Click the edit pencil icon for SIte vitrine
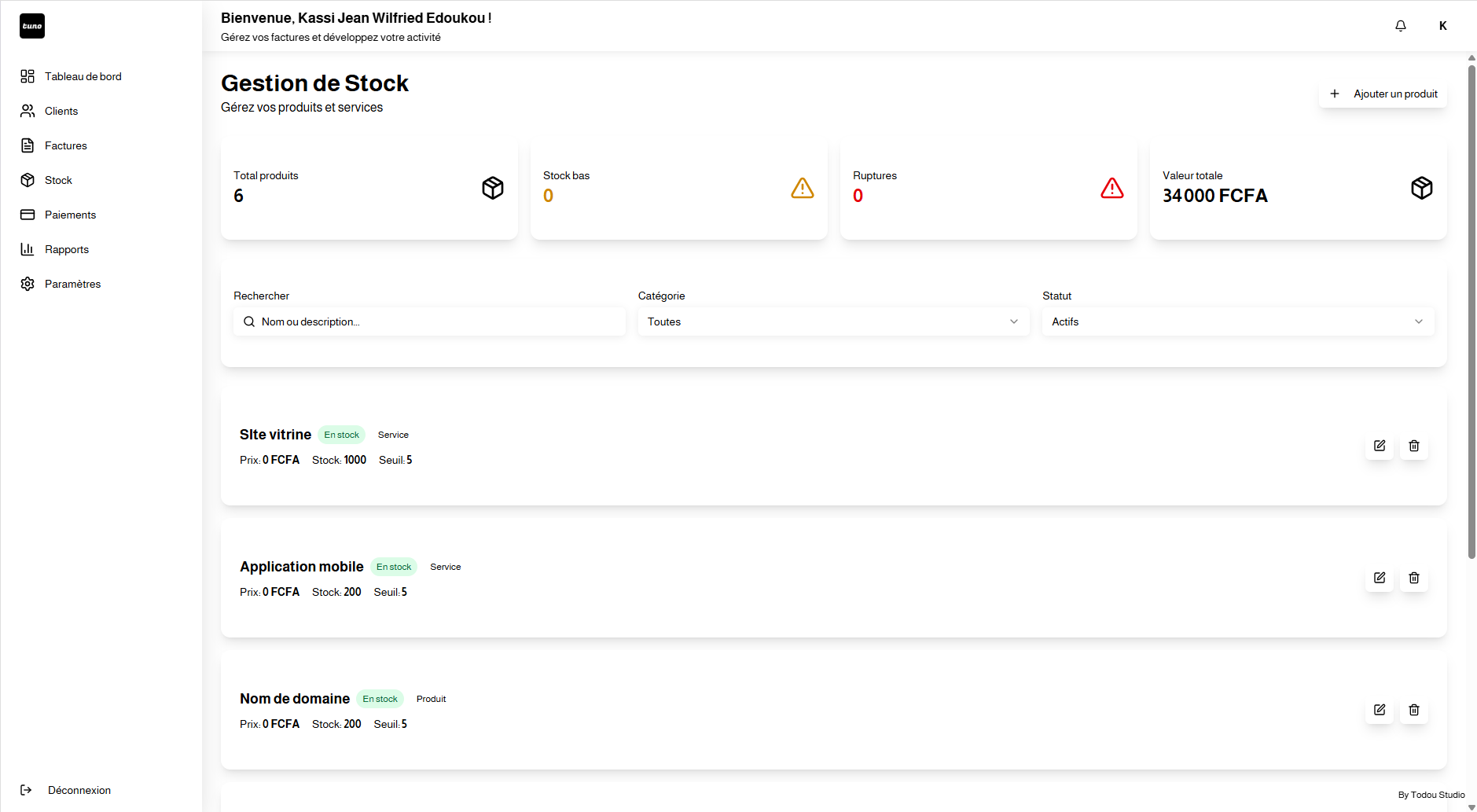1477x812 pixels. (1379, 446)
